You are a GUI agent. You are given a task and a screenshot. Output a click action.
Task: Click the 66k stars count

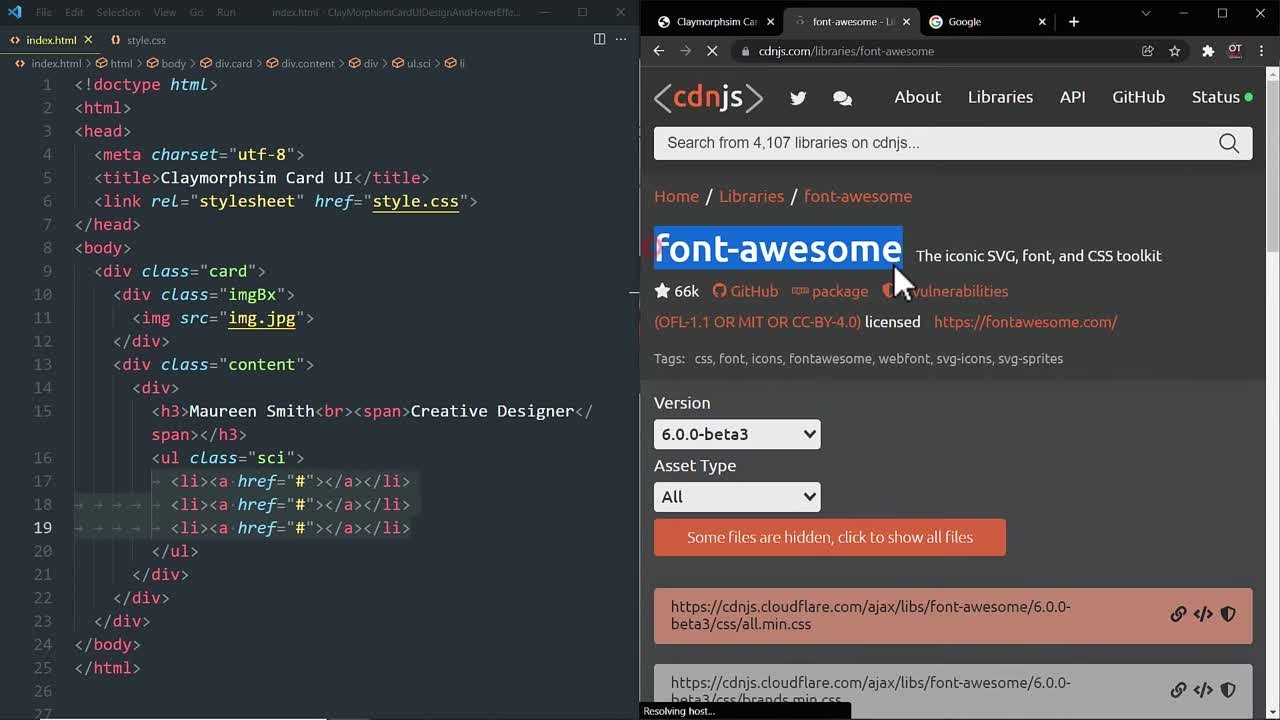point(677,291)
